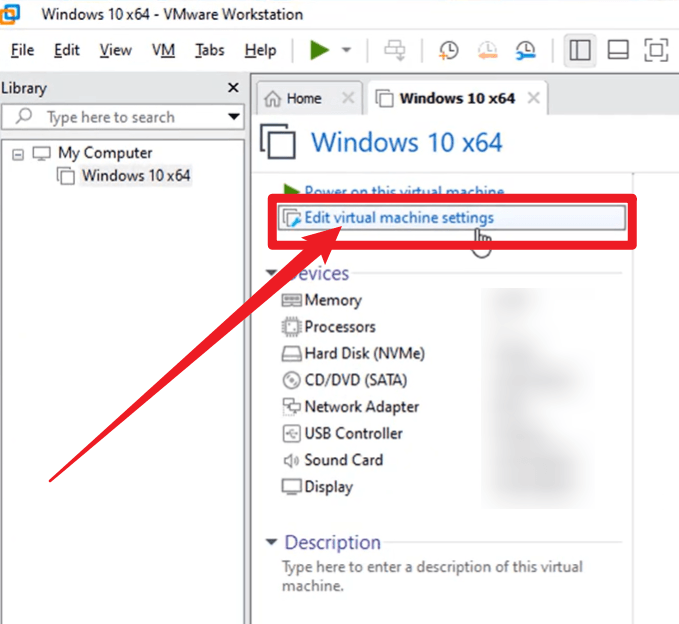
Task: Click the Network Adapter icon
Action: [291, 407]
